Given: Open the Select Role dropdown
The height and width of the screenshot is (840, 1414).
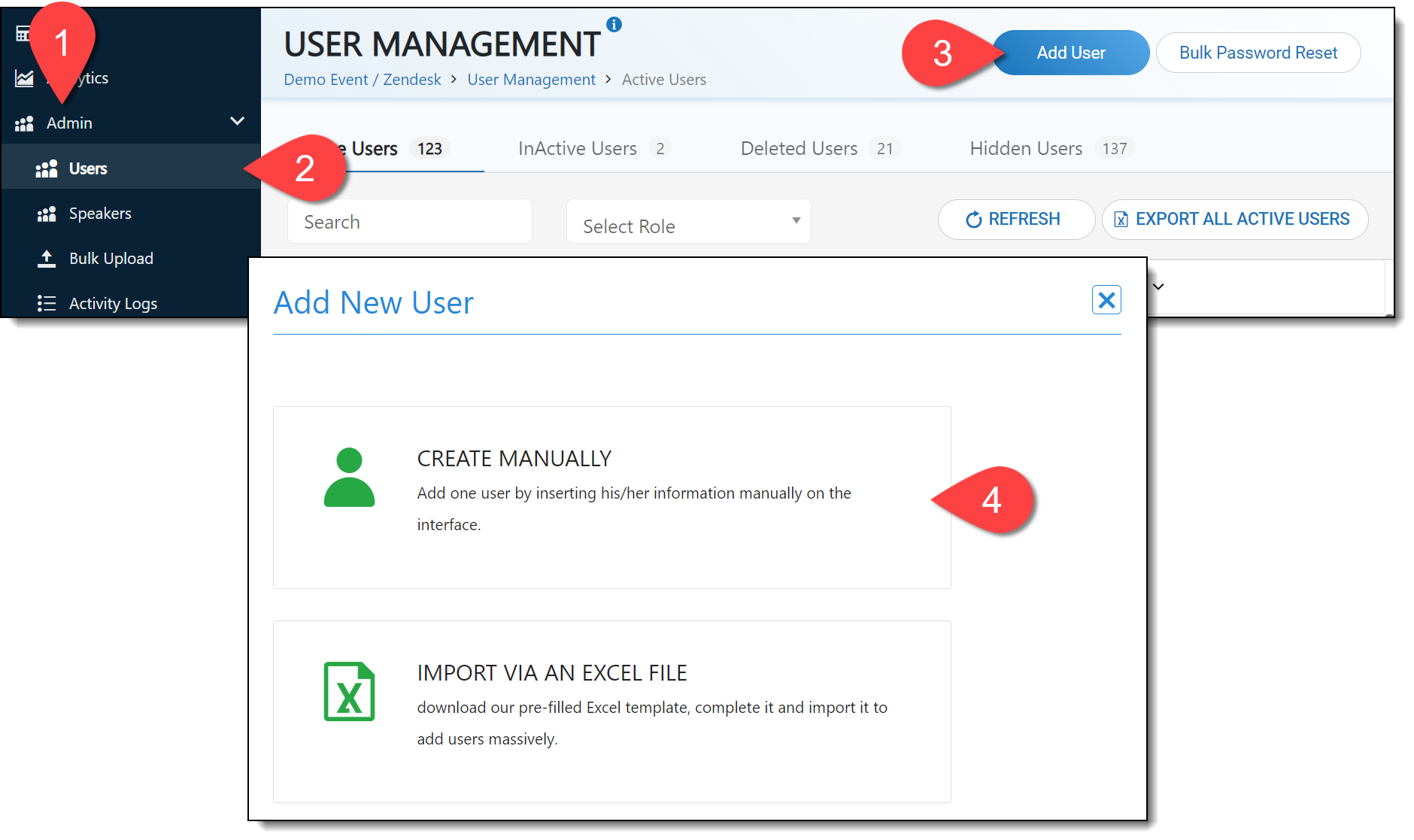Looking at the screenshot, I should (688, 222).
